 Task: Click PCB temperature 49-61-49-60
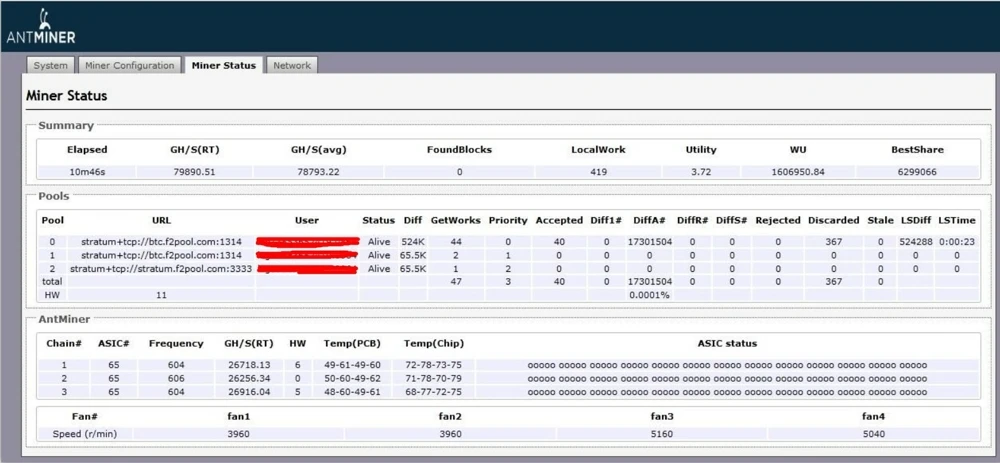[352, 365]
